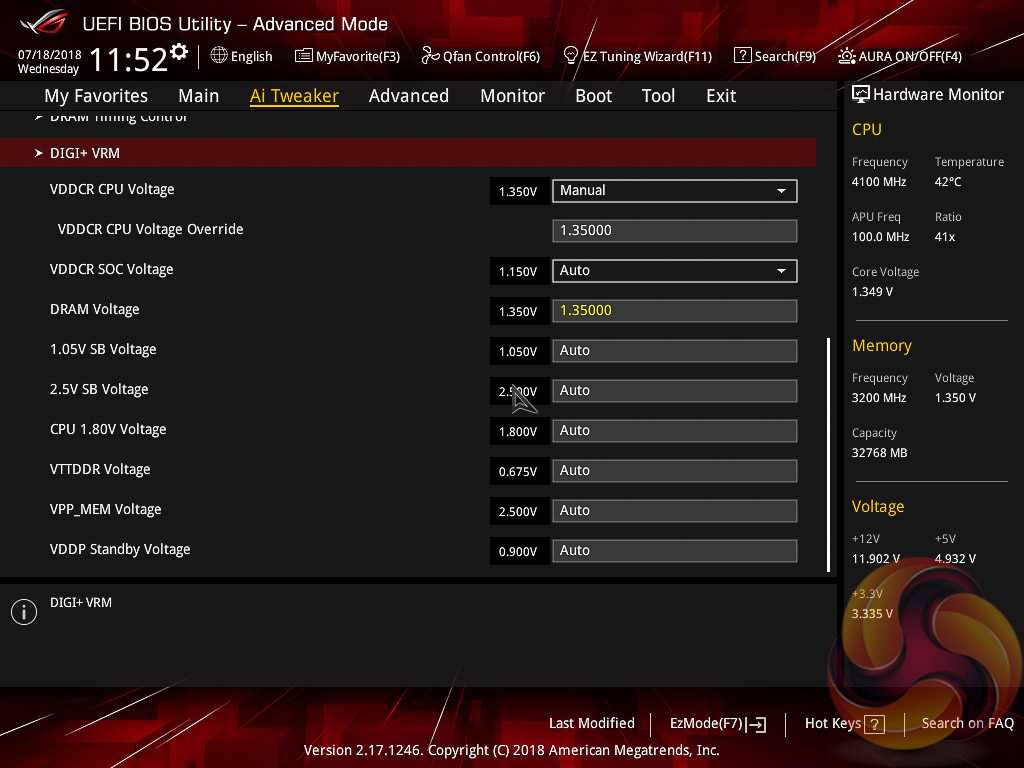Click the Hot Keys question mark icon
Image resolution: width=1024 pixels, height=768 pixels.
click(874, 724)
